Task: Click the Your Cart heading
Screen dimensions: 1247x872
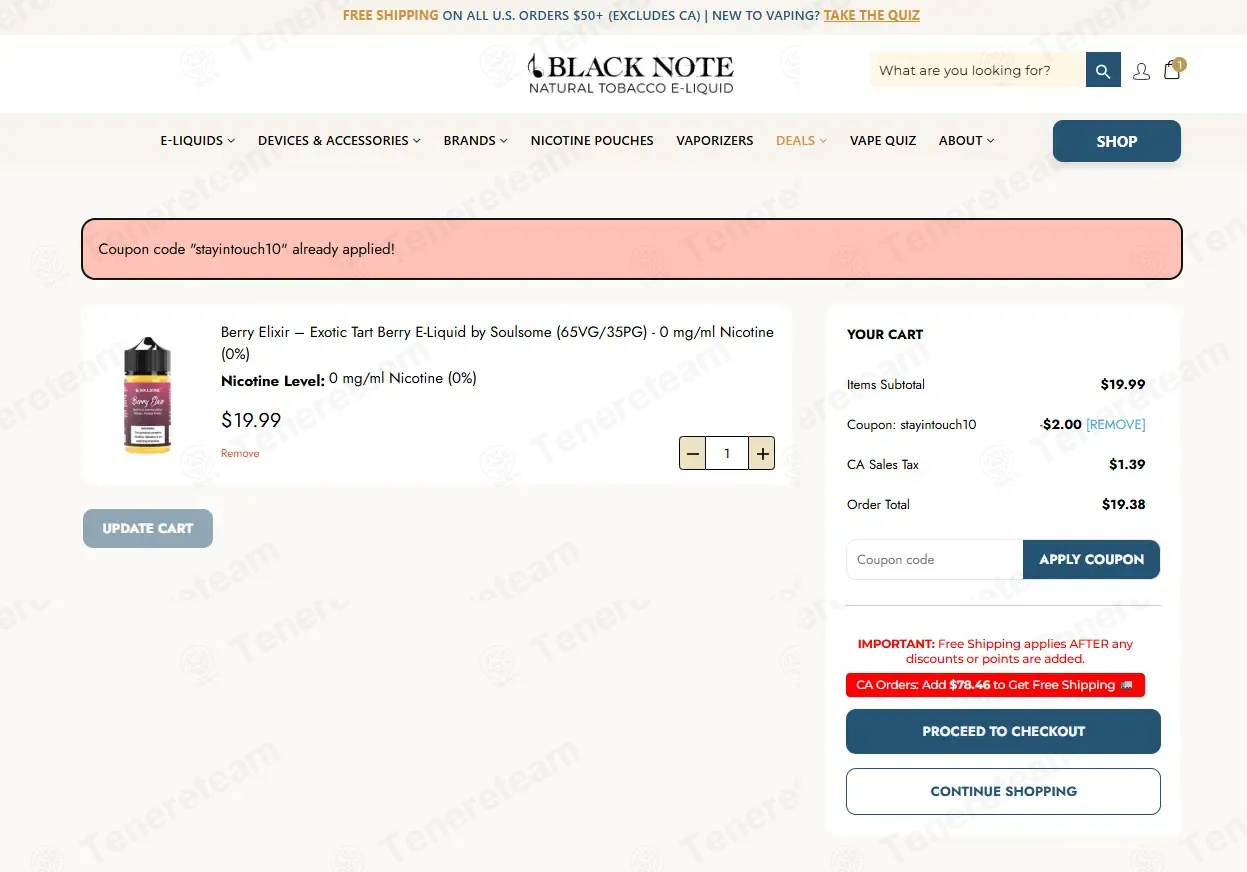Action: pos(885,335)
